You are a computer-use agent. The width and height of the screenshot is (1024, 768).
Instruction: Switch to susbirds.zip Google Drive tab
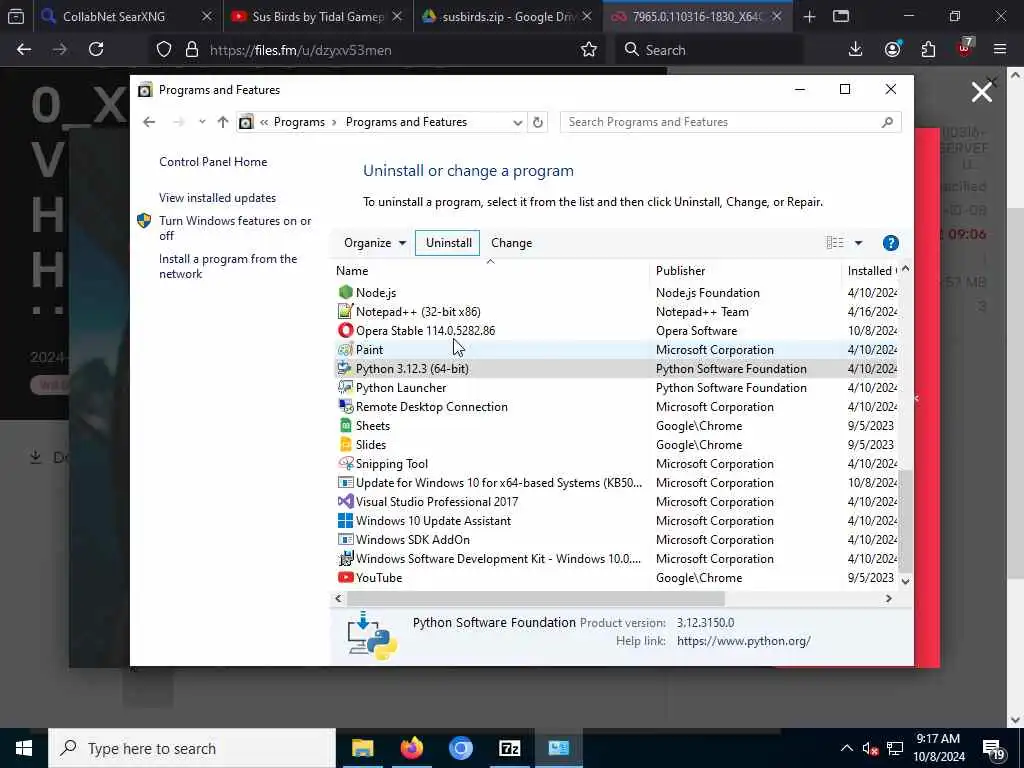tap(507, 17)
